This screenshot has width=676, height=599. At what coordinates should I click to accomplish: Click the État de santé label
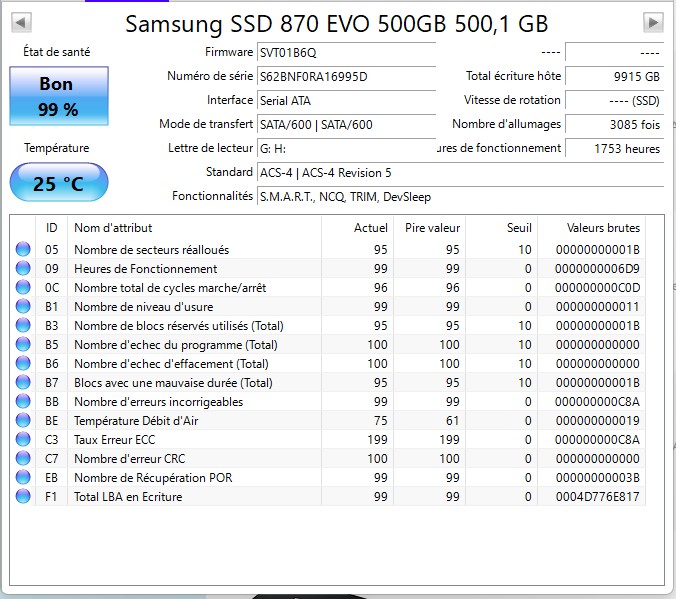coord(56,52)
